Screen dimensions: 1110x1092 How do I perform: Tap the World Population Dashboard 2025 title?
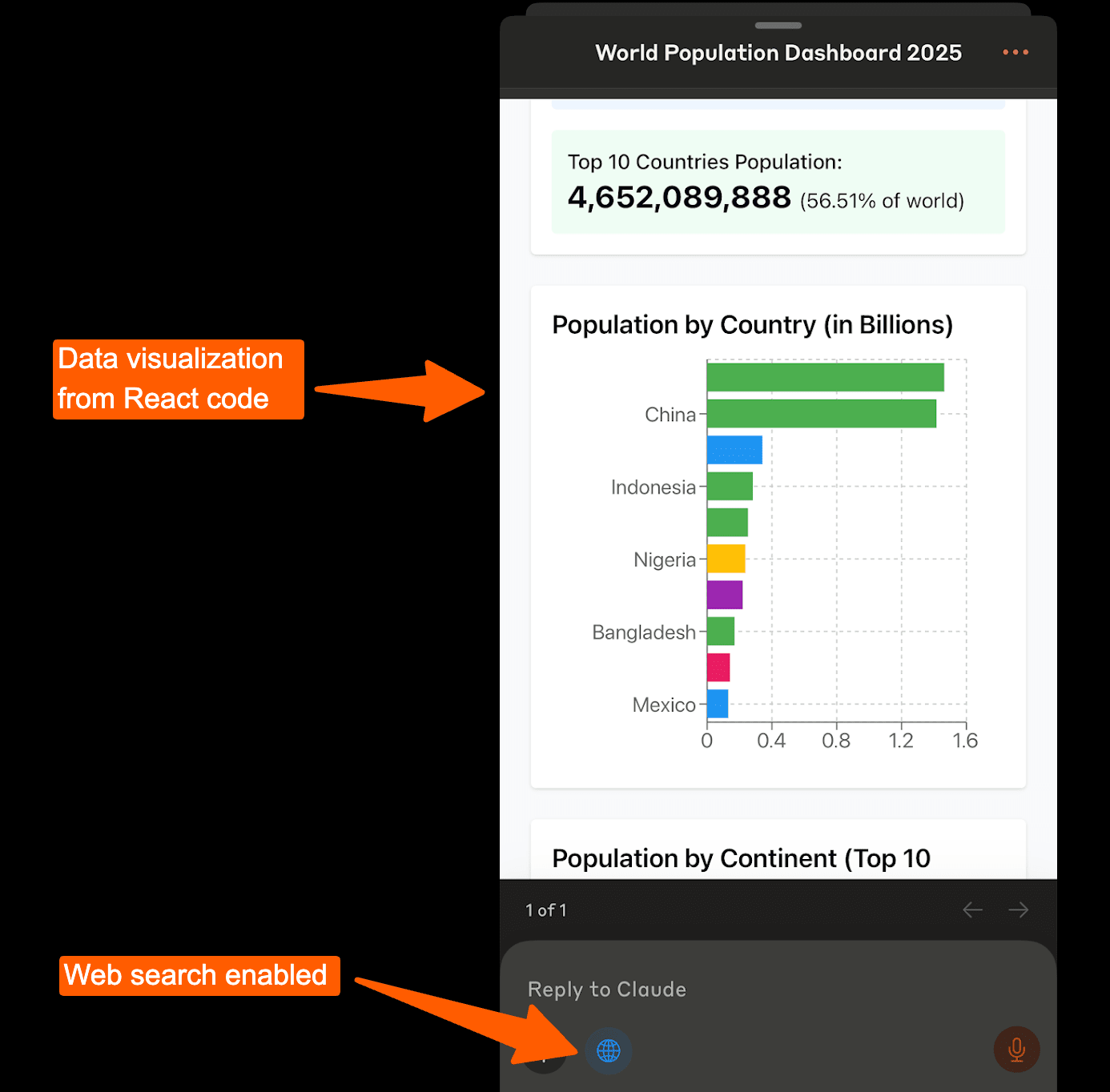(x=778, y=53)
